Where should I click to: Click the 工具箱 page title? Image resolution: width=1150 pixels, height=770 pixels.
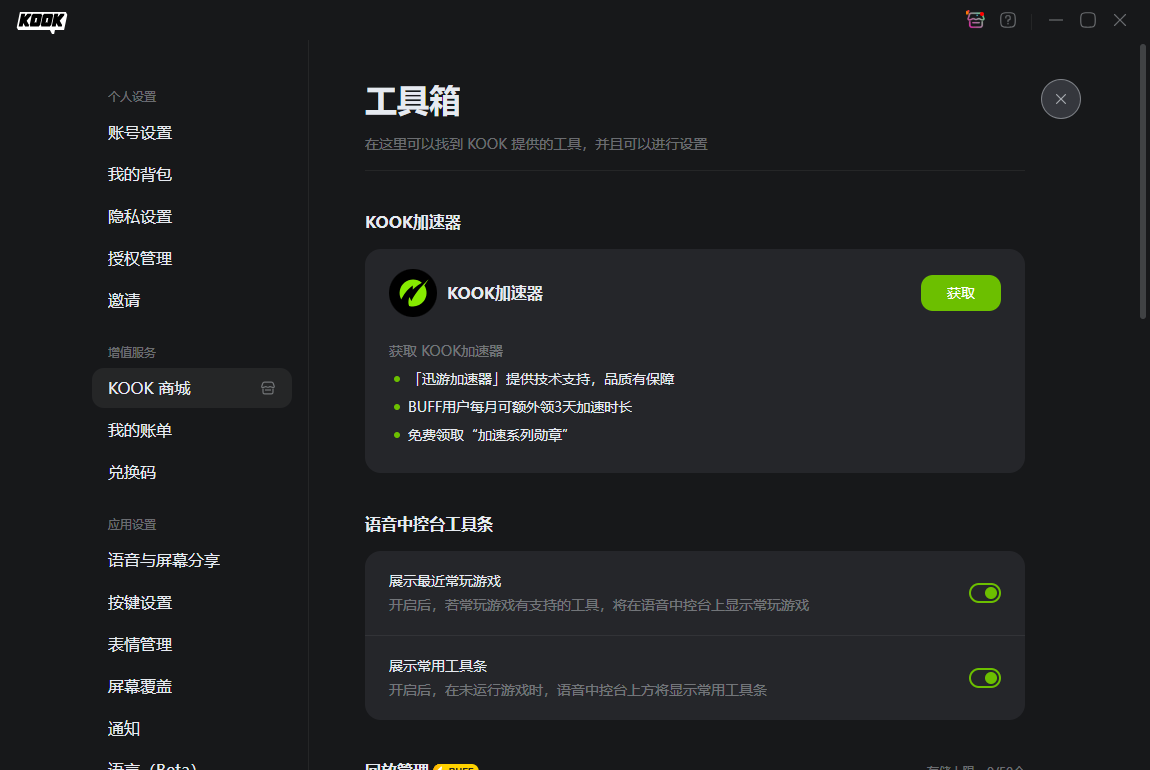point(413,101)
